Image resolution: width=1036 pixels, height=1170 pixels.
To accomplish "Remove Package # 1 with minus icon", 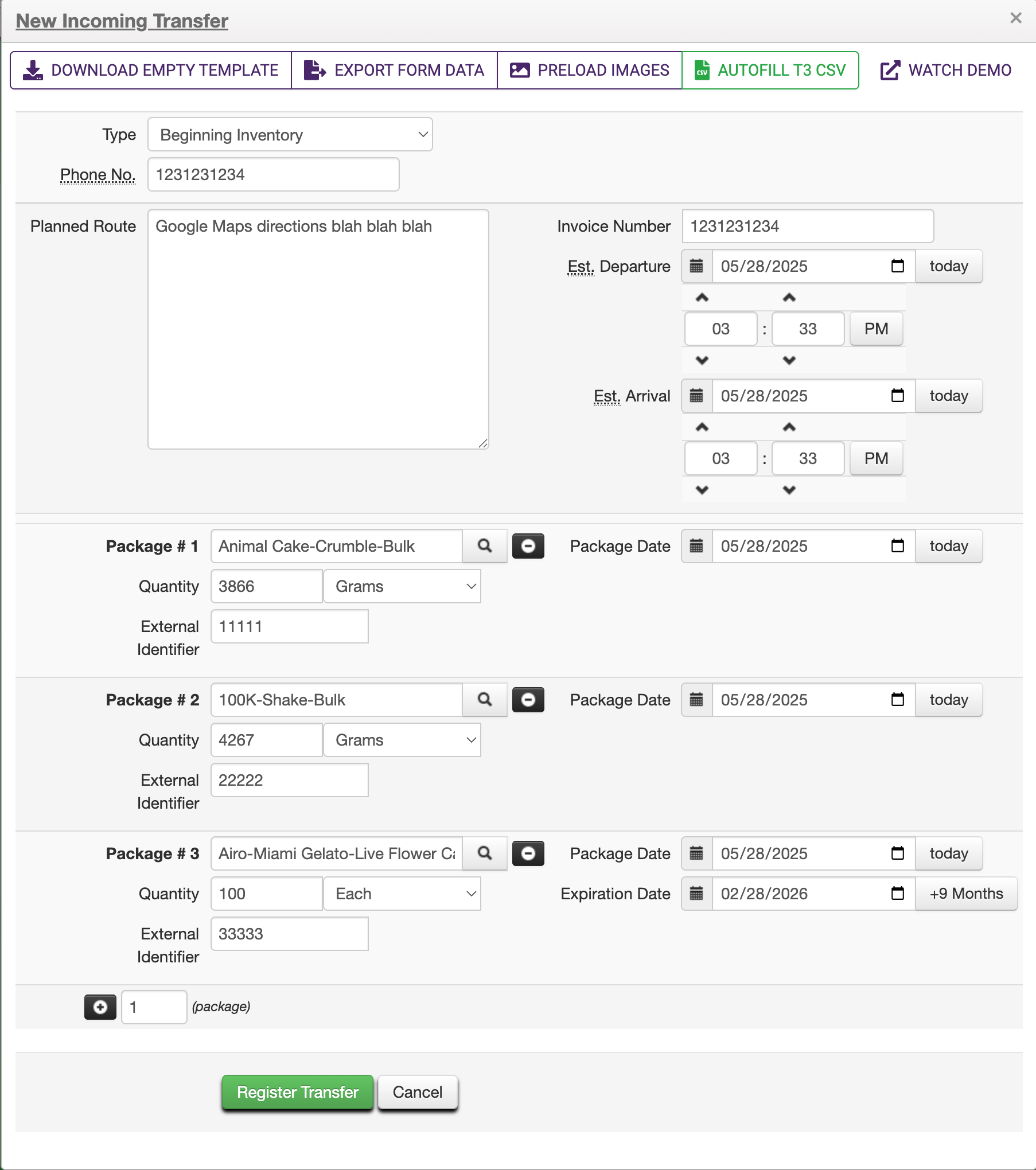I will 528,546.
